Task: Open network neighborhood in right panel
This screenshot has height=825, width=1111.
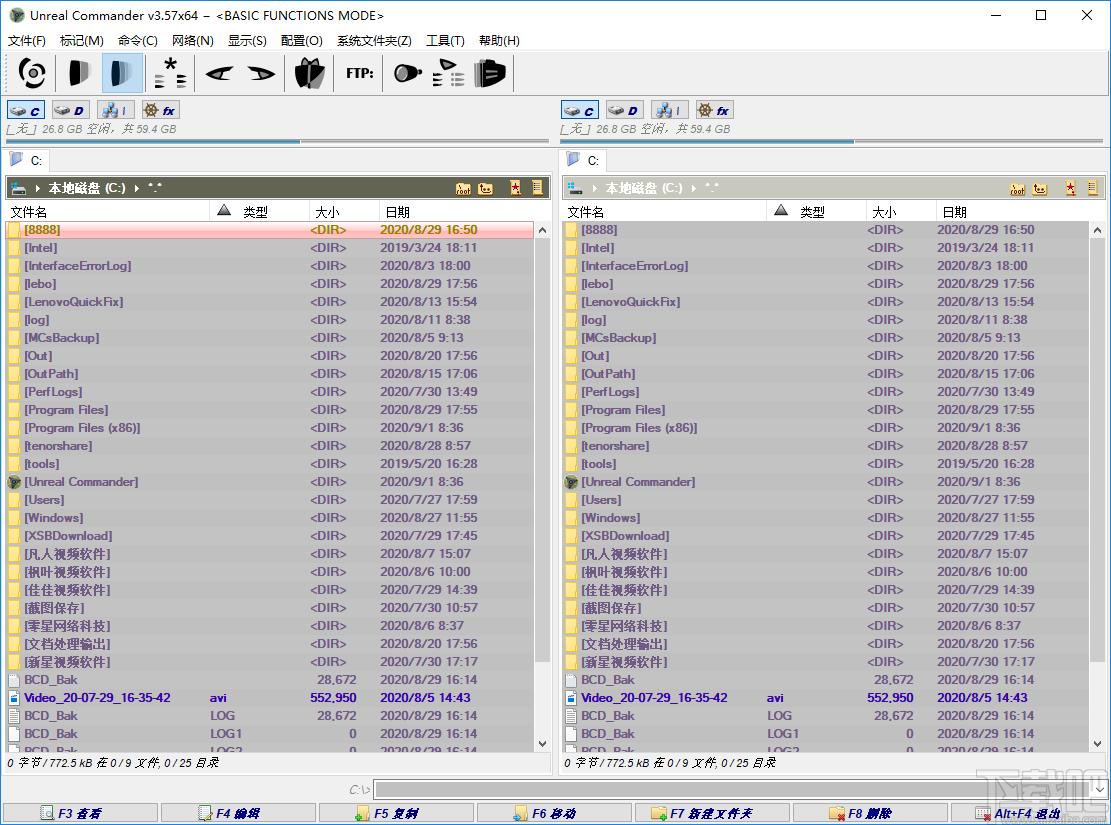Action: 669,111
